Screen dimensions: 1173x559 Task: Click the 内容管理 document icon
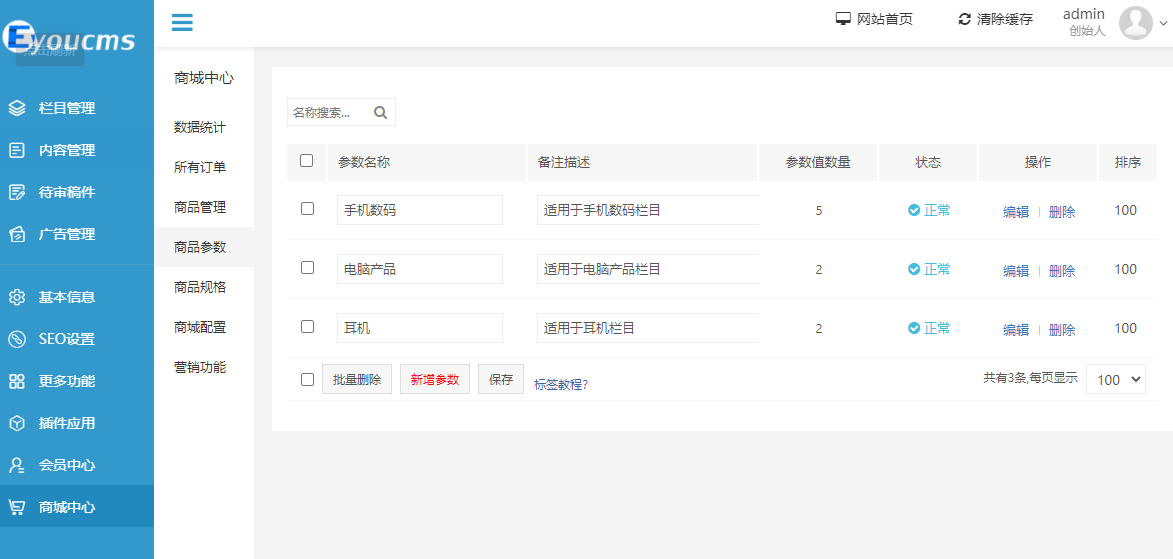(x=17, y=150)
